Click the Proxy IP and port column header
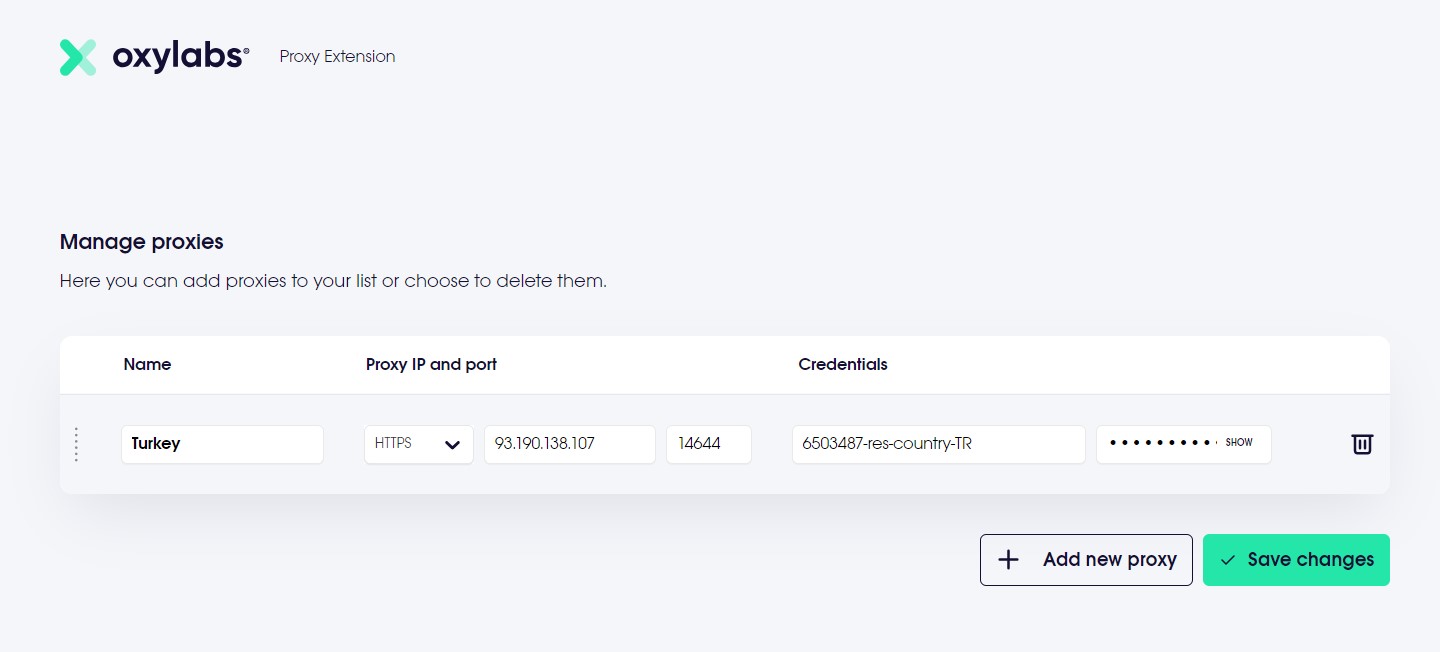1440x652 pixels. click(x=431, y=365)
